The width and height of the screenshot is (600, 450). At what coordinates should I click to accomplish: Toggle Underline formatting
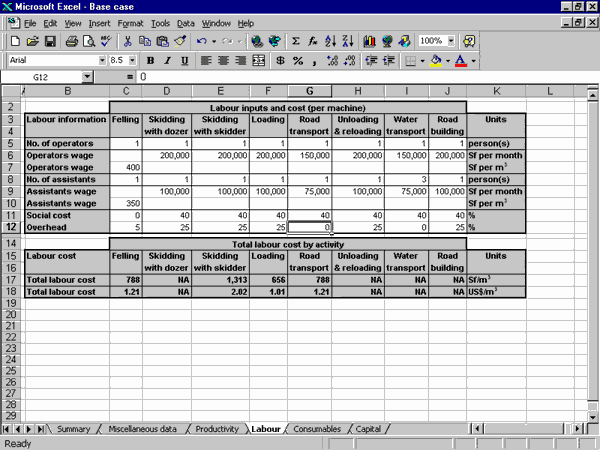pos(183,61)
